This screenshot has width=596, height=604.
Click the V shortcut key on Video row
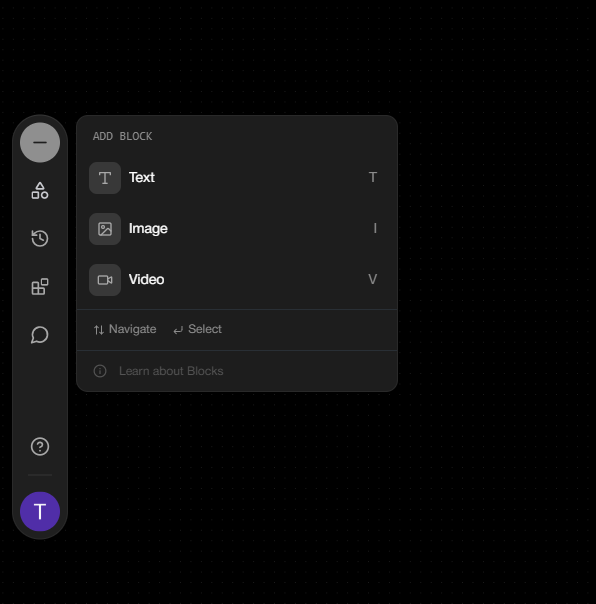373,279
